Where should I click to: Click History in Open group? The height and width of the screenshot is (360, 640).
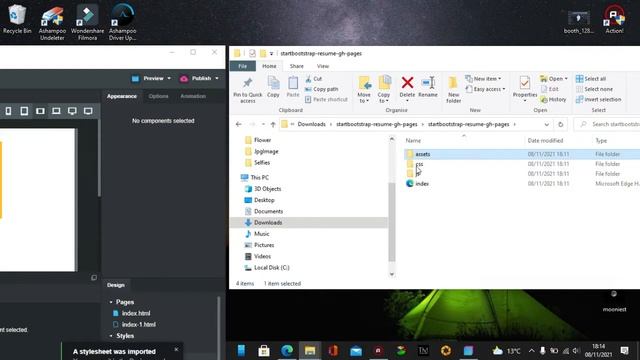[553, 99]
